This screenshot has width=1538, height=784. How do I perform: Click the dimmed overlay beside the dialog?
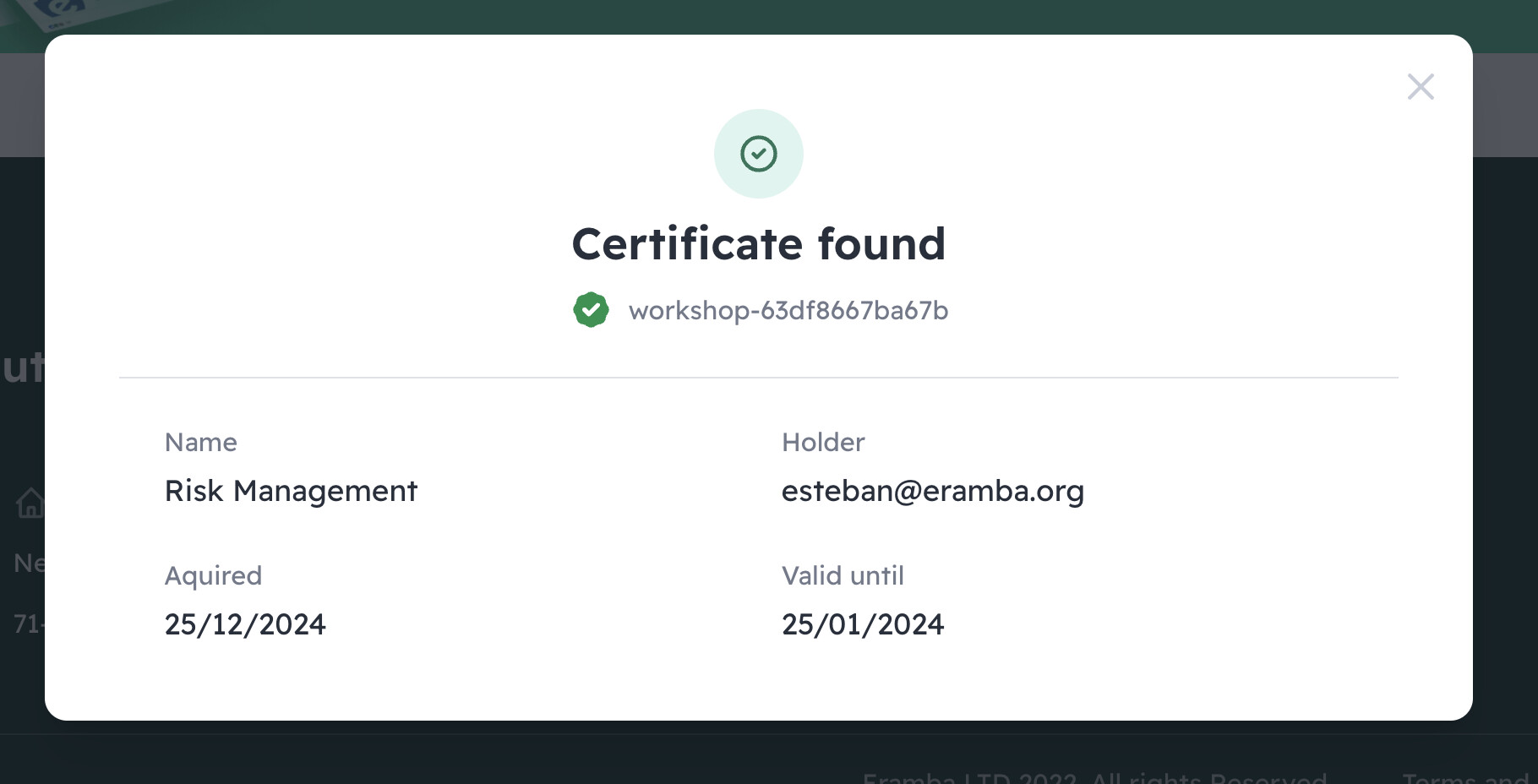pos(1506,422)
